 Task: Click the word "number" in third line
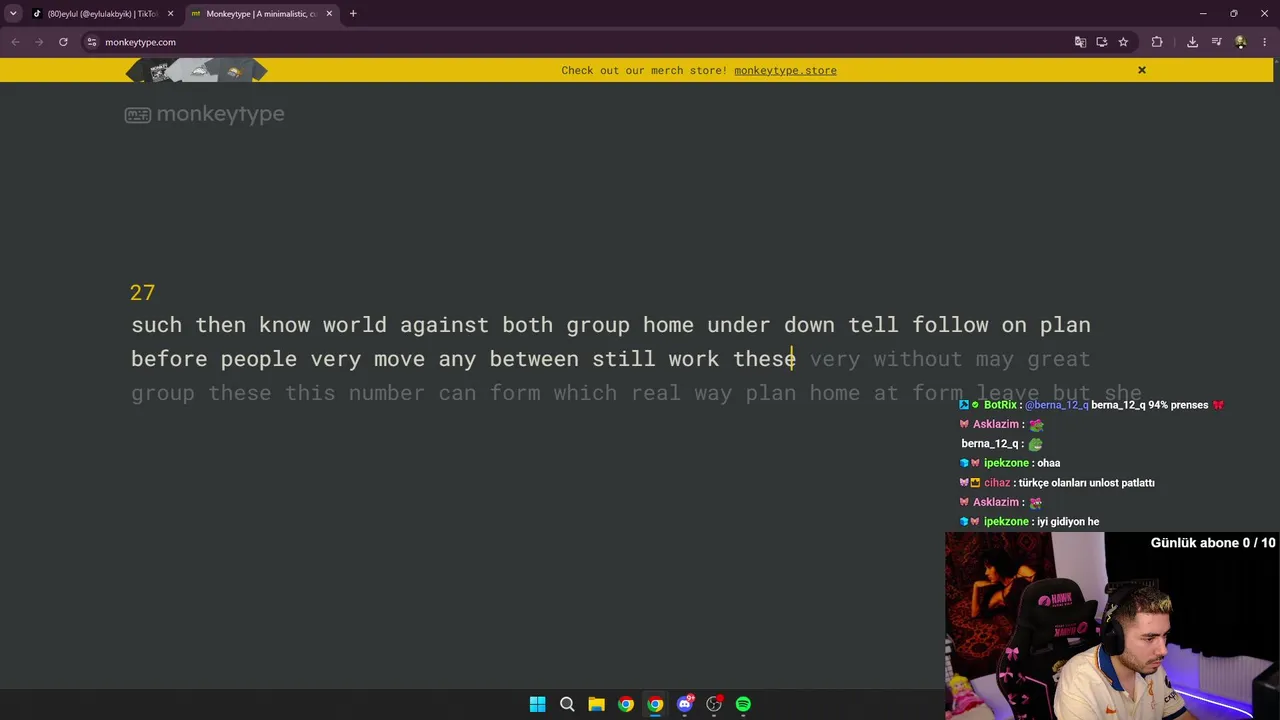point(386,393)
